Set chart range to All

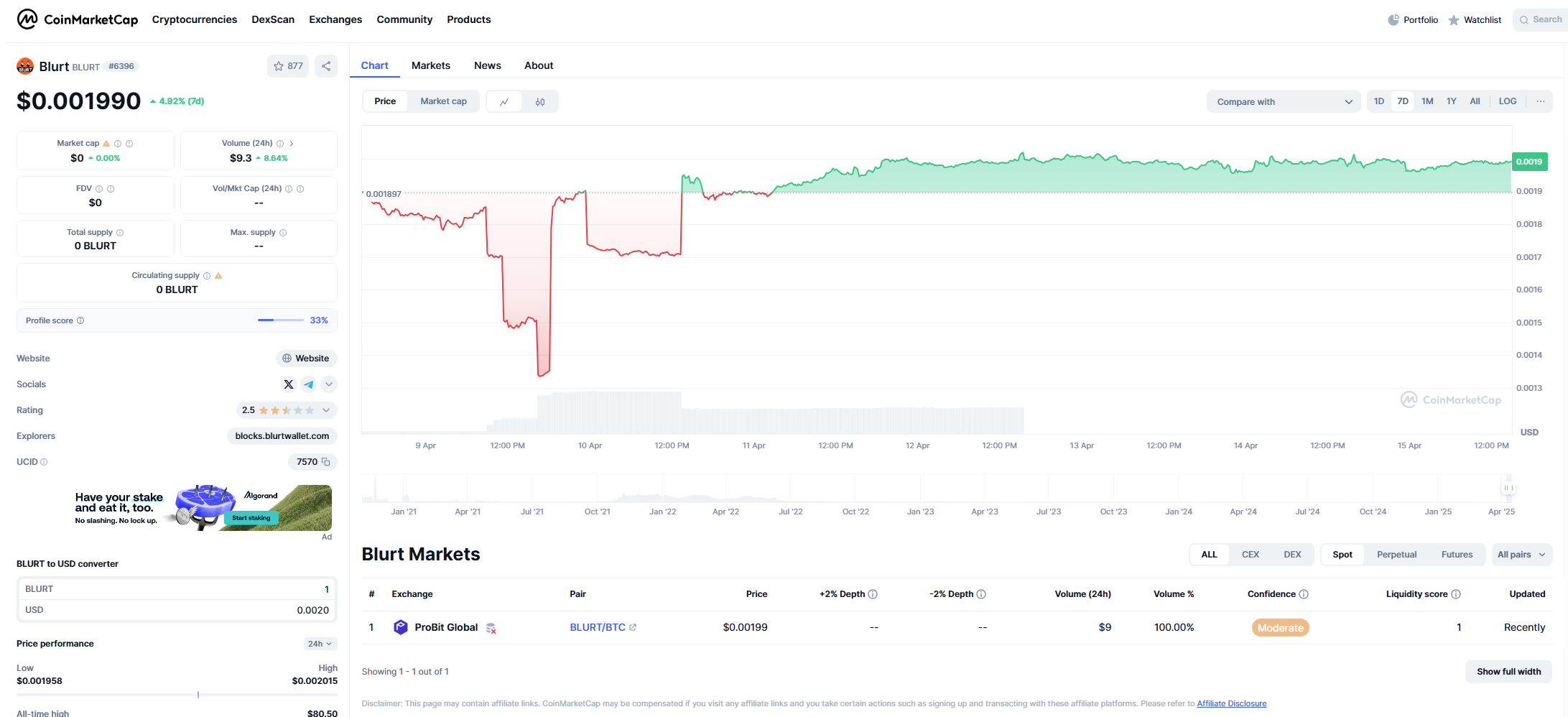click(1475, 101)
